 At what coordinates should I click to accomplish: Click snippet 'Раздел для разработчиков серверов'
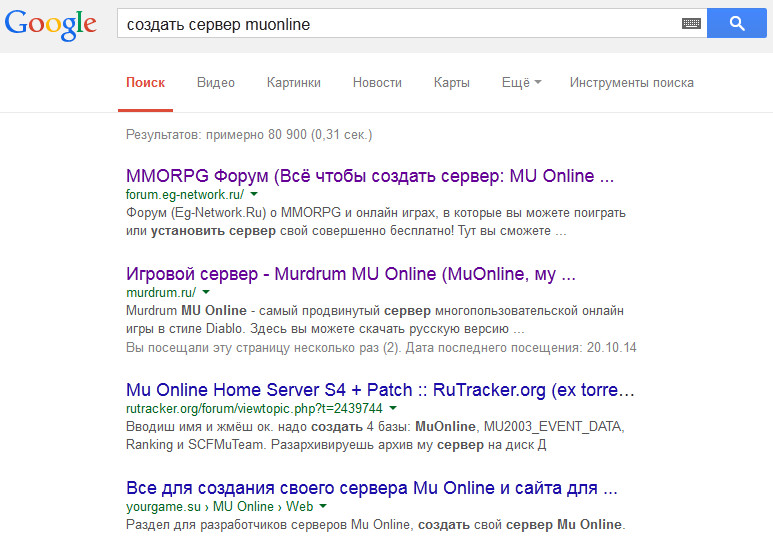tap(376, 525)
